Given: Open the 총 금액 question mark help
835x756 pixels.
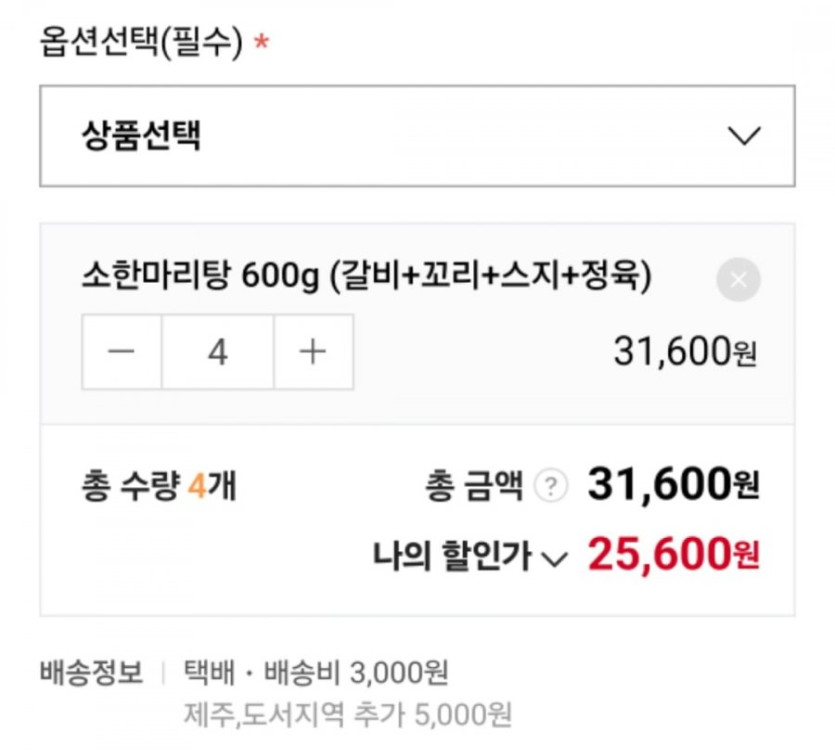Looking at the screenshot, I should (550, 487).
